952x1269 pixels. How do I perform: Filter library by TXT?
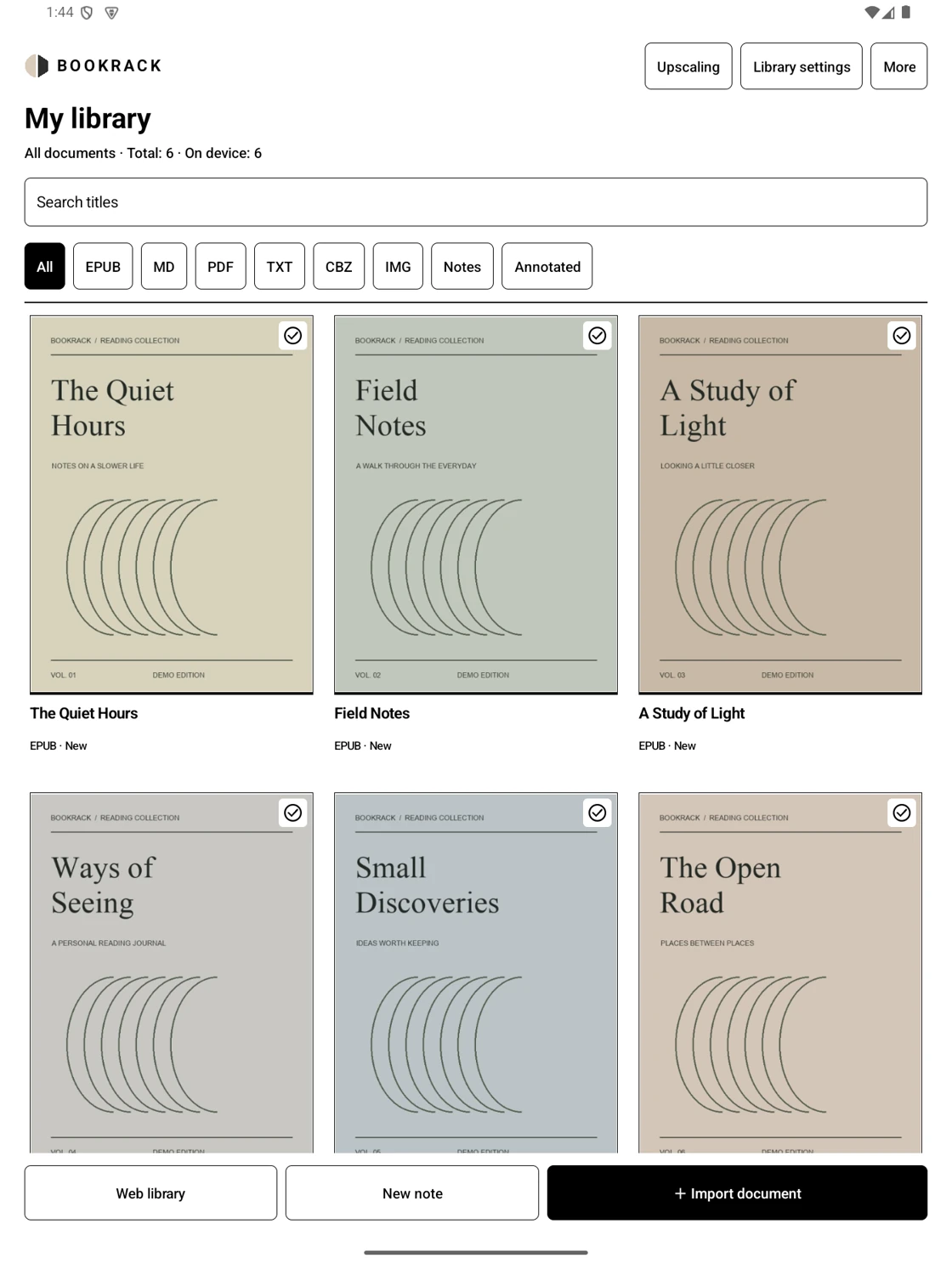[280, 266]
